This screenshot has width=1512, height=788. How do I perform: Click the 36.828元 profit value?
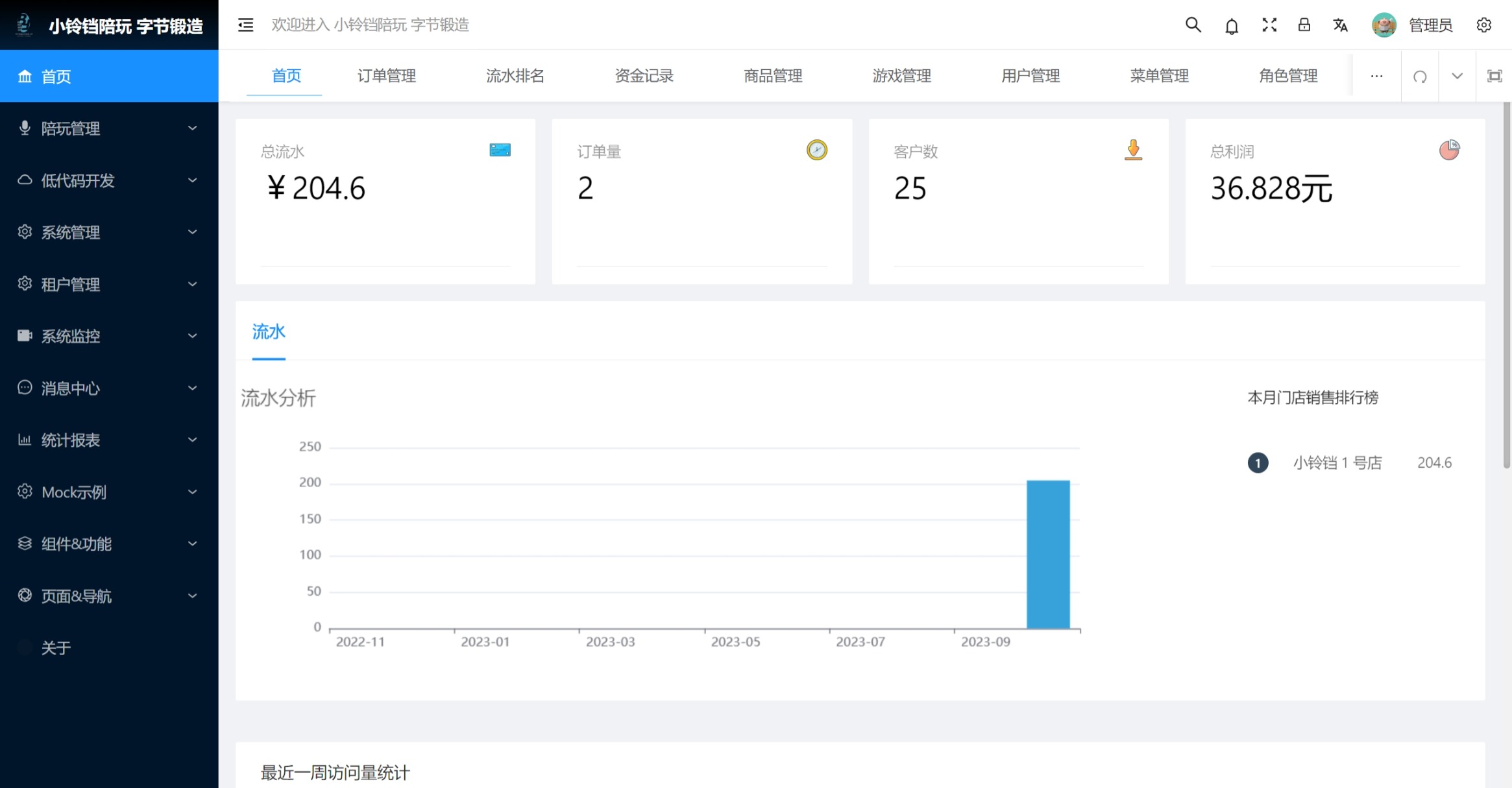(1271, 189)
